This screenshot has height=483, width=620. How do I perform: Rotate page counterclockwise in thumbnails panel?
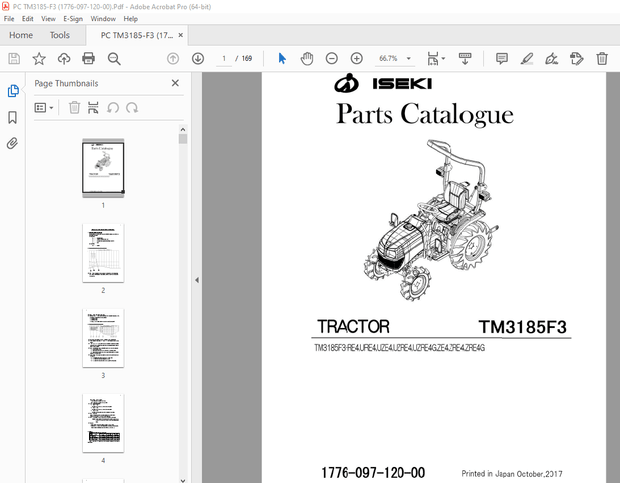(113, 108)
